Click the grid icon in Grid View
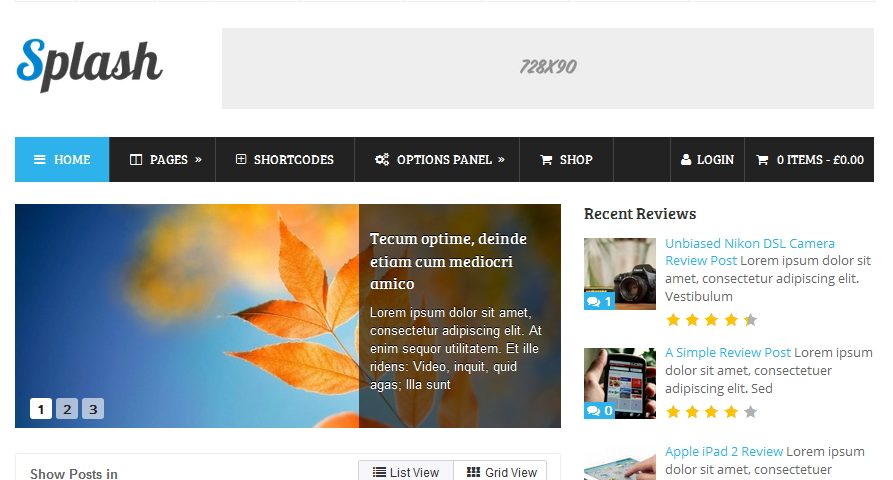This screenshot has width=893, height=480. [473, 472]
